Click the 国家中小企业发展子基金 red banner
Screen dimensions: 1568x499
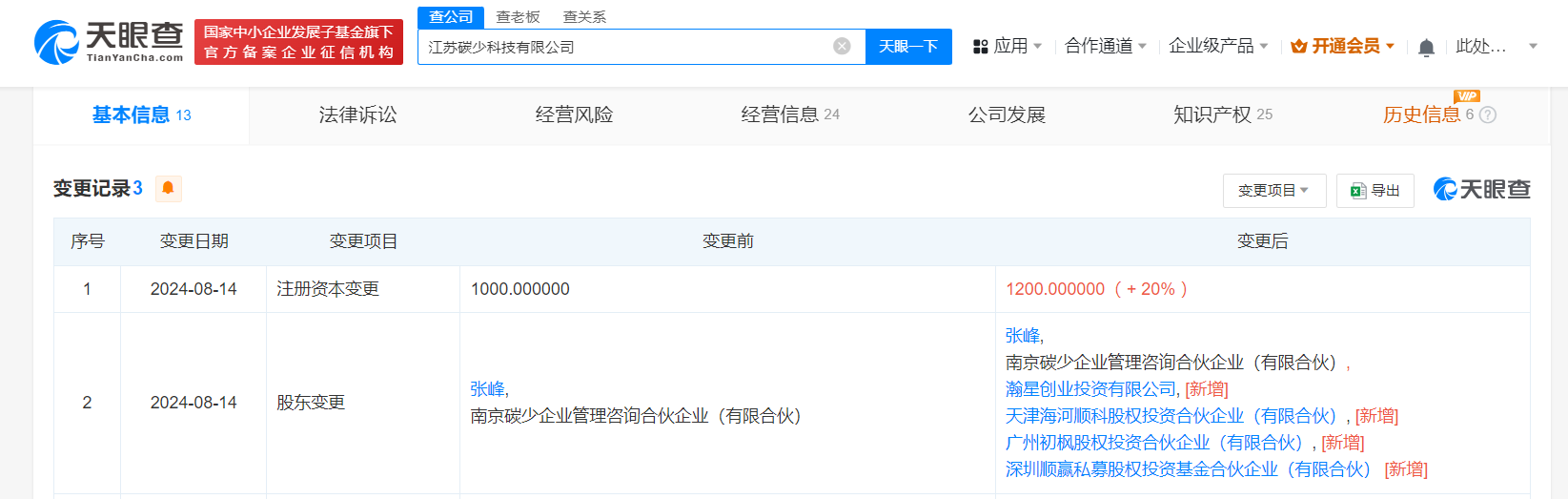[298, 43]
